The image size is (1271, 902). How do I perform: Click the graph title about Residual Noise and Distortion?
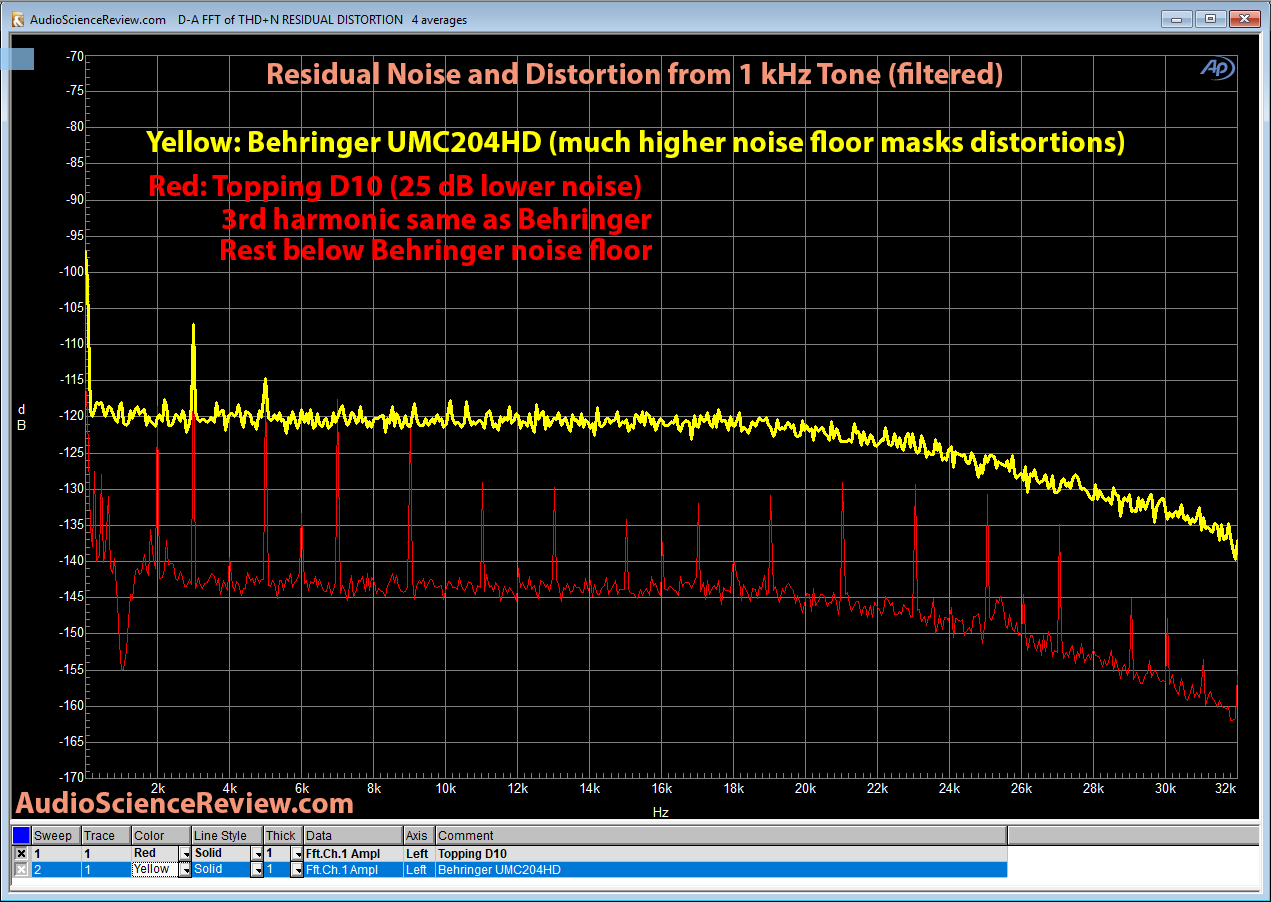[634, 74]
